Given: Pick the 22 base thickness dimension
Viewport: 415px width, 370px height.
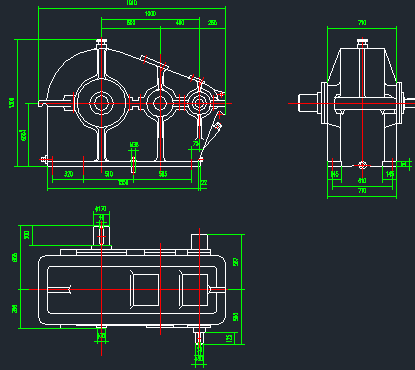Looking at the screenshot, I should (204, 183).
